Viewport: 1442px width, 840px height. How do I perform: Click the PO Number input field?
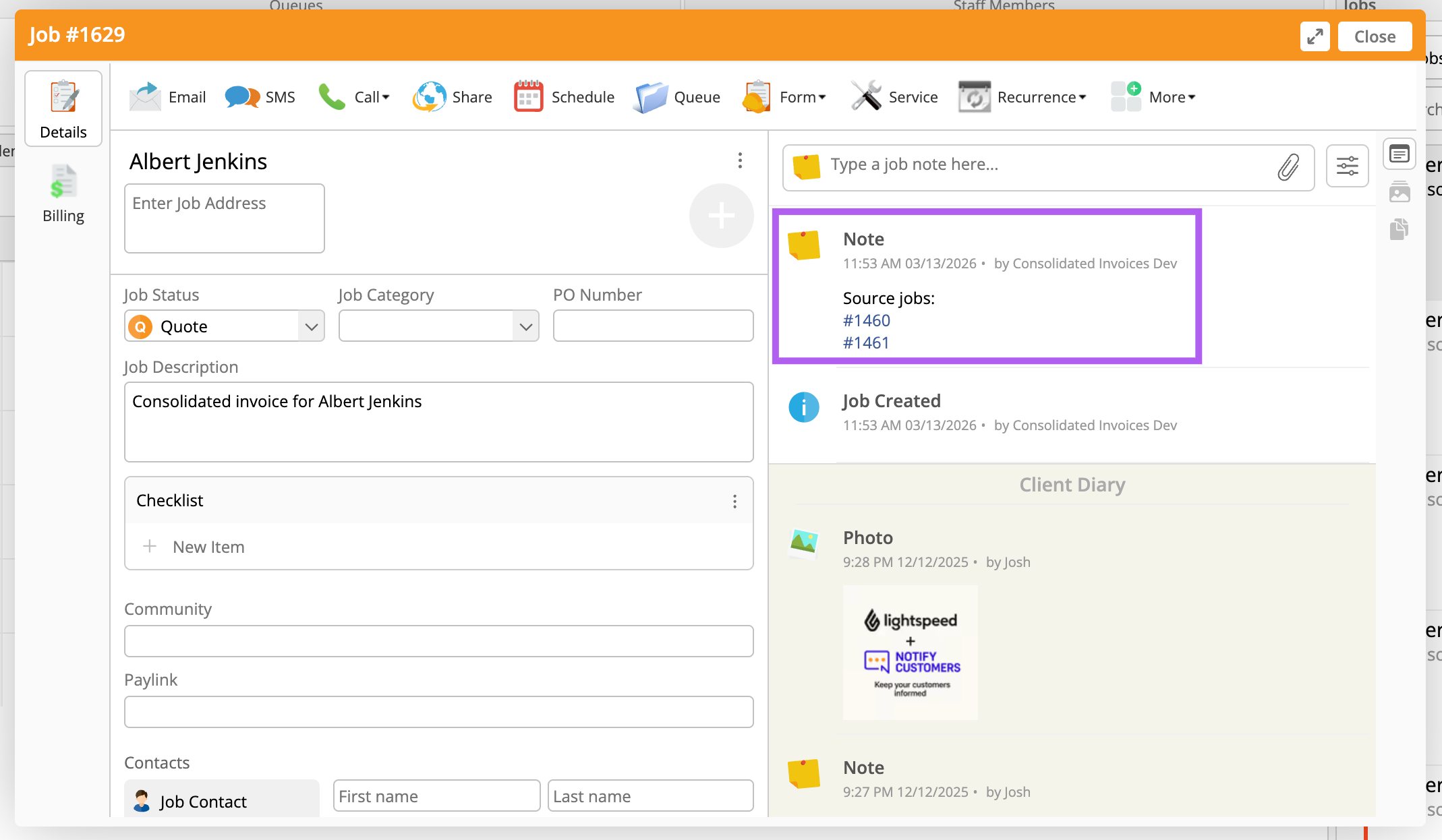(653, 326)
